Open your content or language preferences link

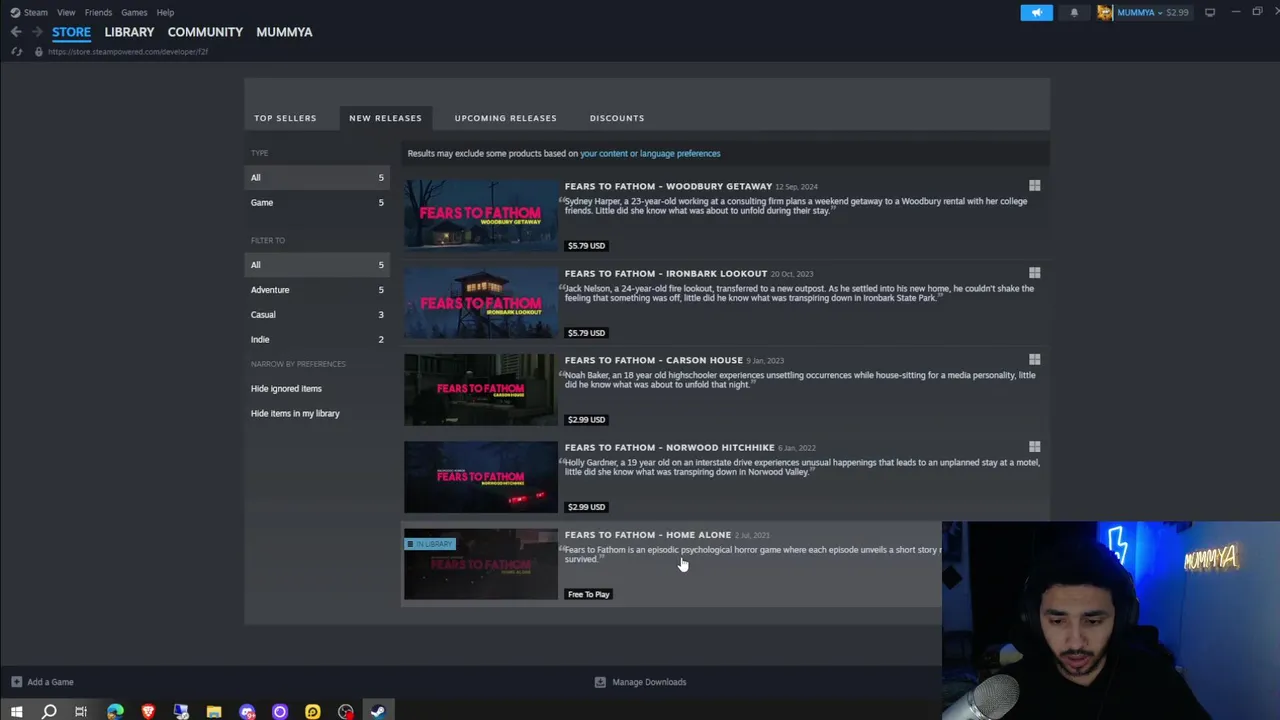(x=650, y=153)
